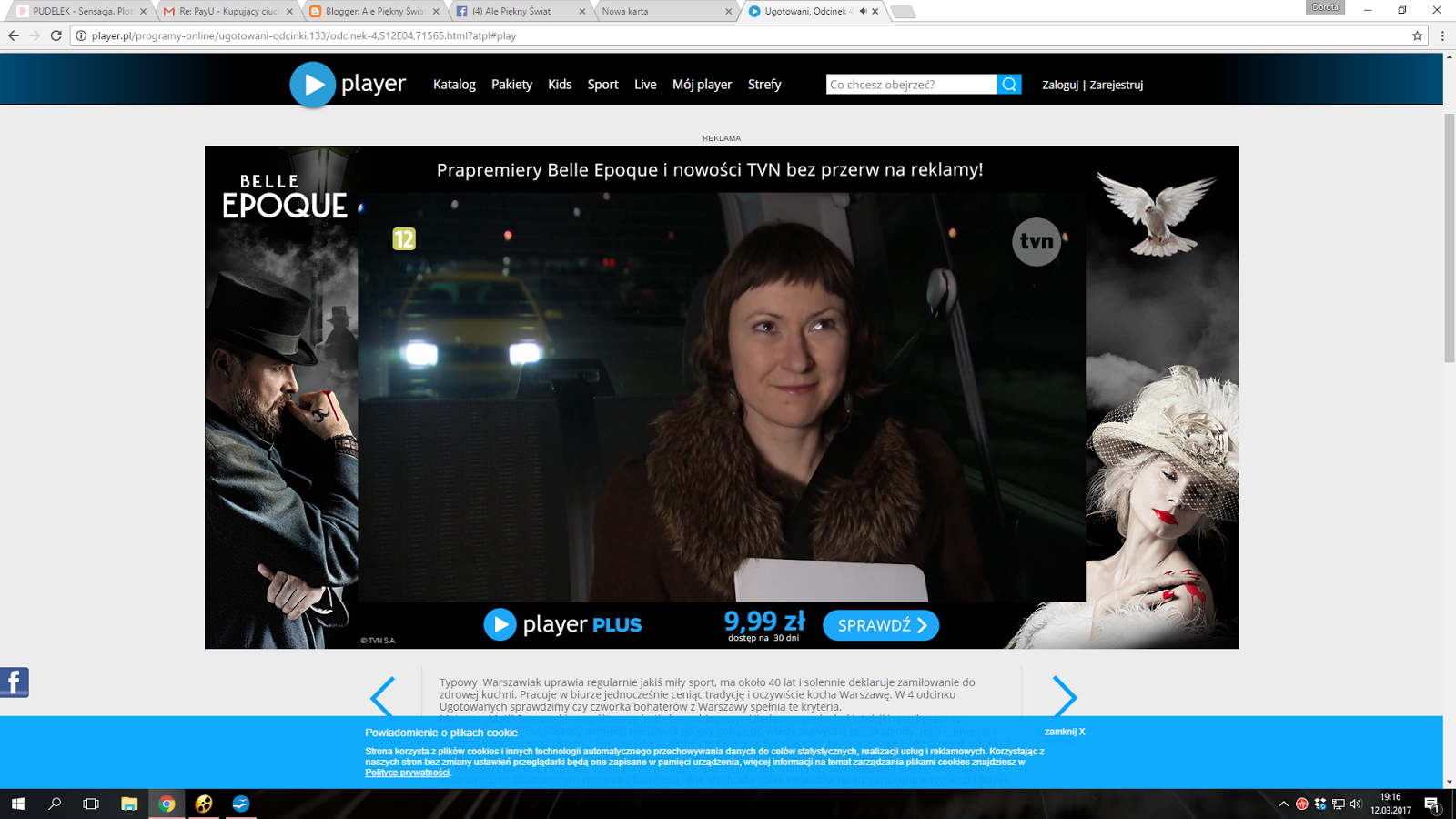Open the yellow-black round taskbar app
This screenshot has width=1456, height=819.
point(204,804)
